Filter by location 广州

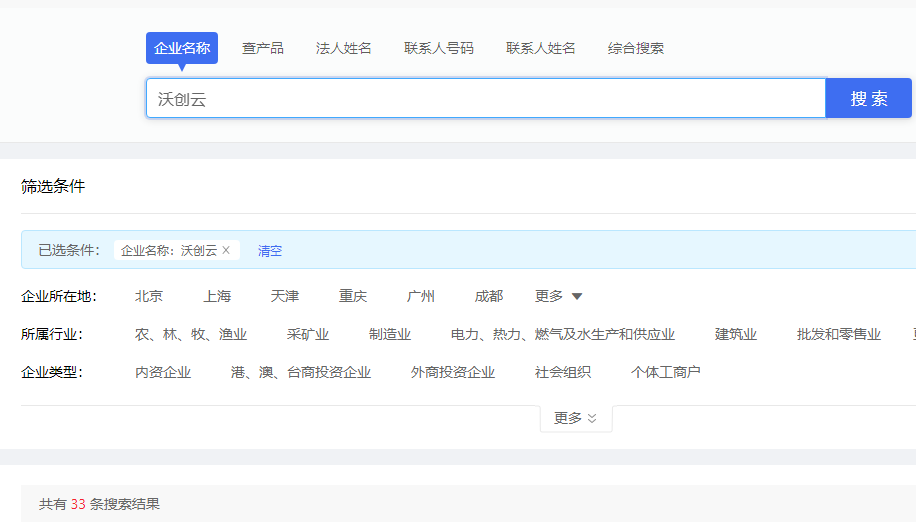click(421, 296)
